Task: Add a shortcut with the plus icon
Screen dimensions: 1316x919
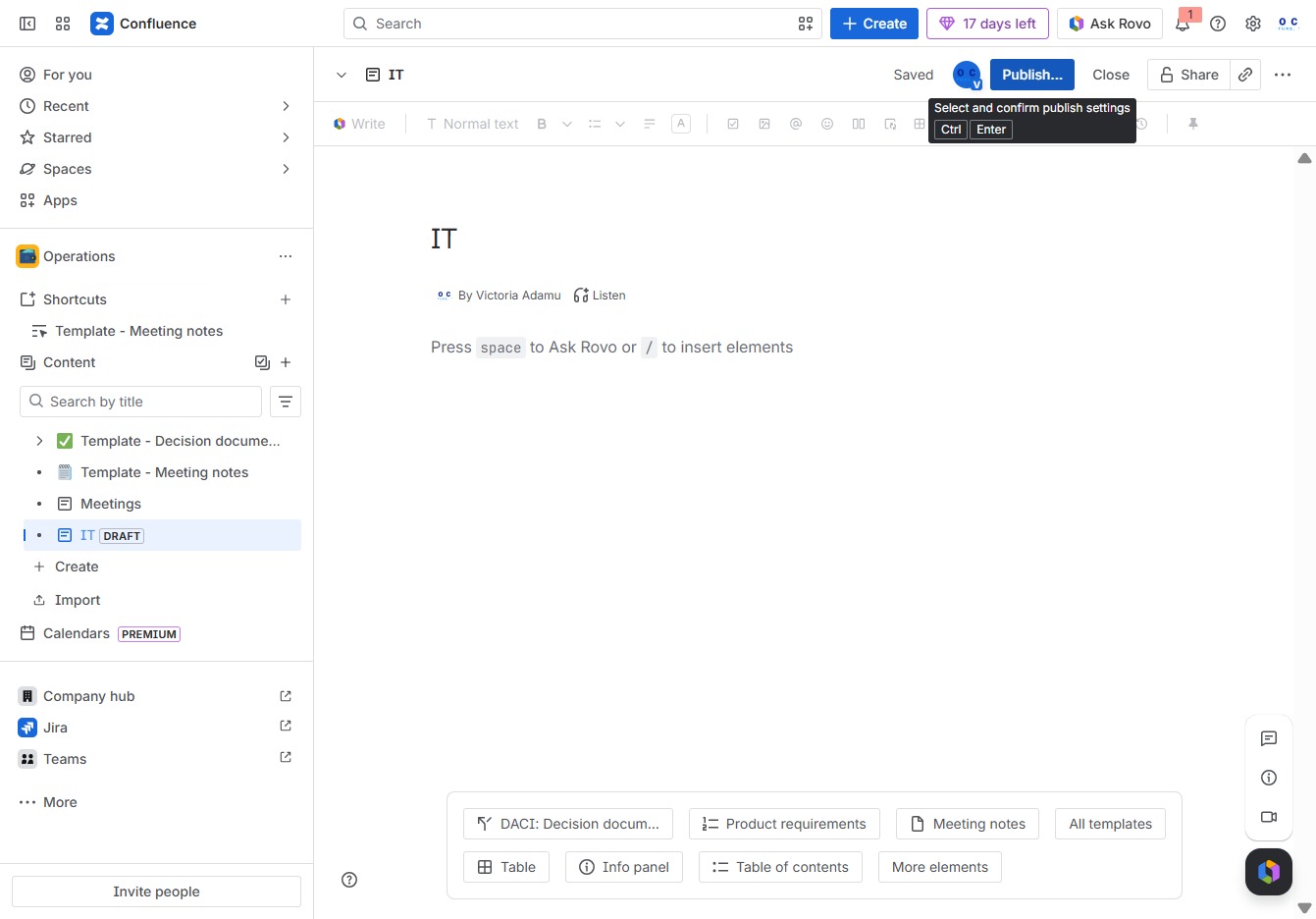Action: (x=286, y=299)
